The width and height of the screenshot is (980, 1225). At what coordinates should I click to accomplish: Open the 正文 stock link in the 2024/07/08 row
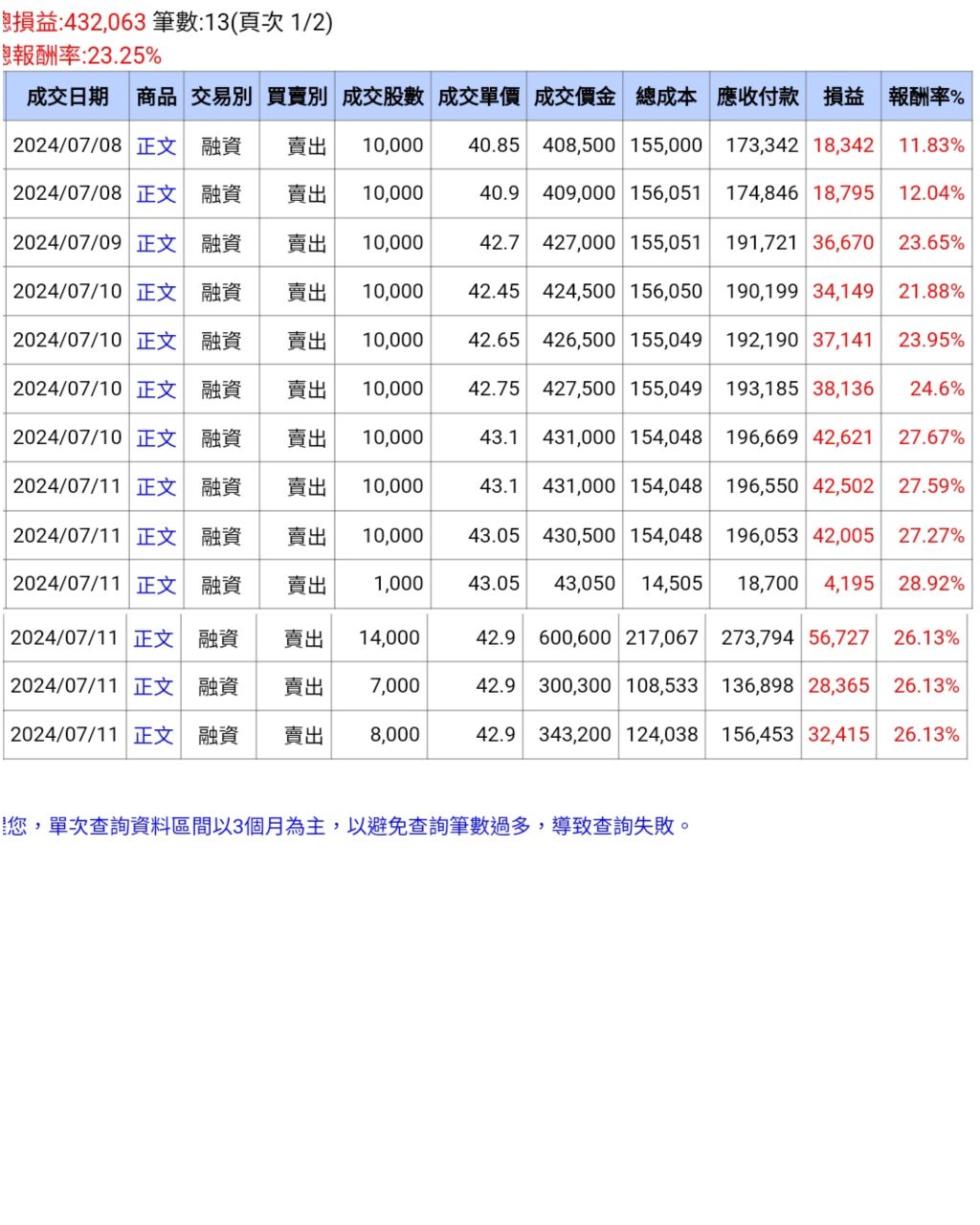[155, 145]
